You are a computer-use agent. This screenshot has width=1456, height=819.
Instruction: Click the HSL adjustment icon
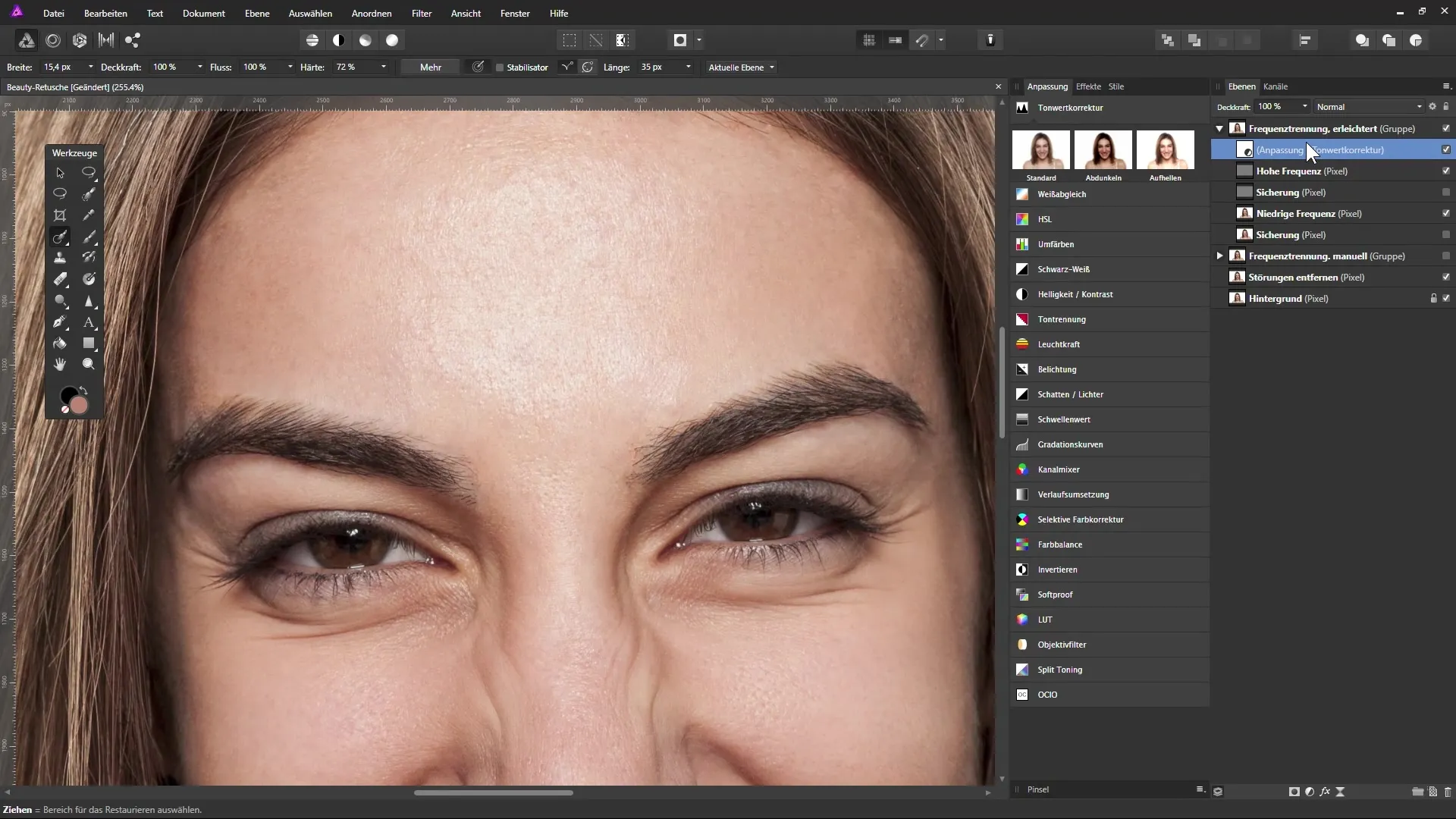pos(1022,219)
